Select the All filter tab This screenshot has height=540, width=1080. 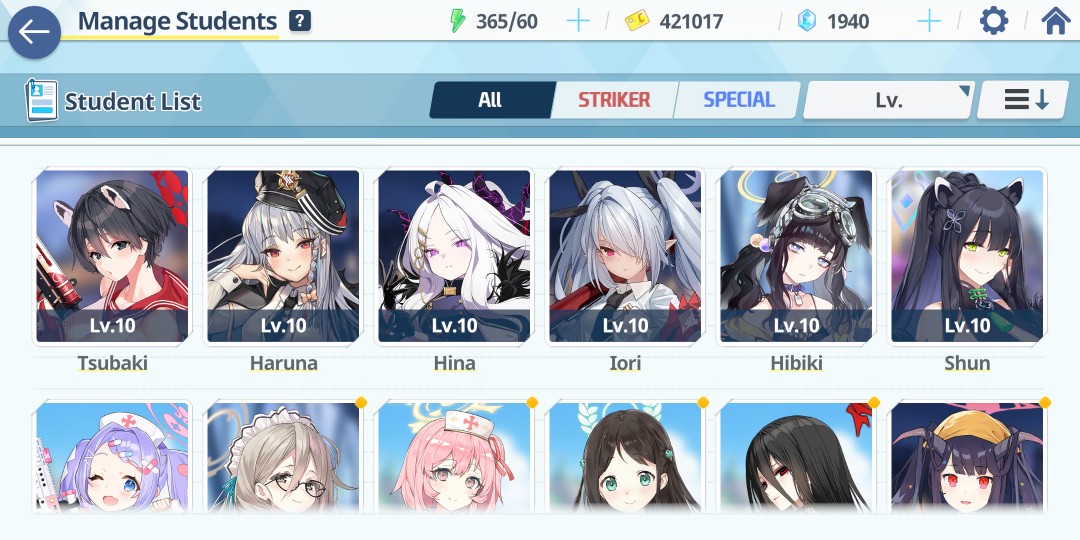tap(490, 100)
